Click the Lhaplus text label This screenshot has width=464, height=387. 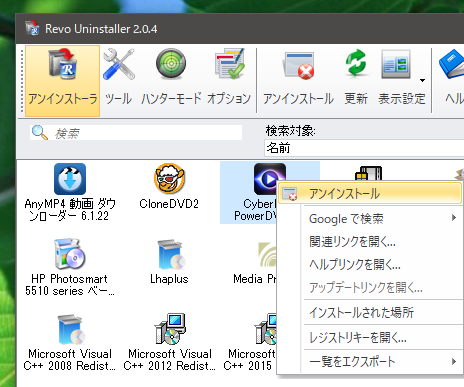[x=169, y=279]
